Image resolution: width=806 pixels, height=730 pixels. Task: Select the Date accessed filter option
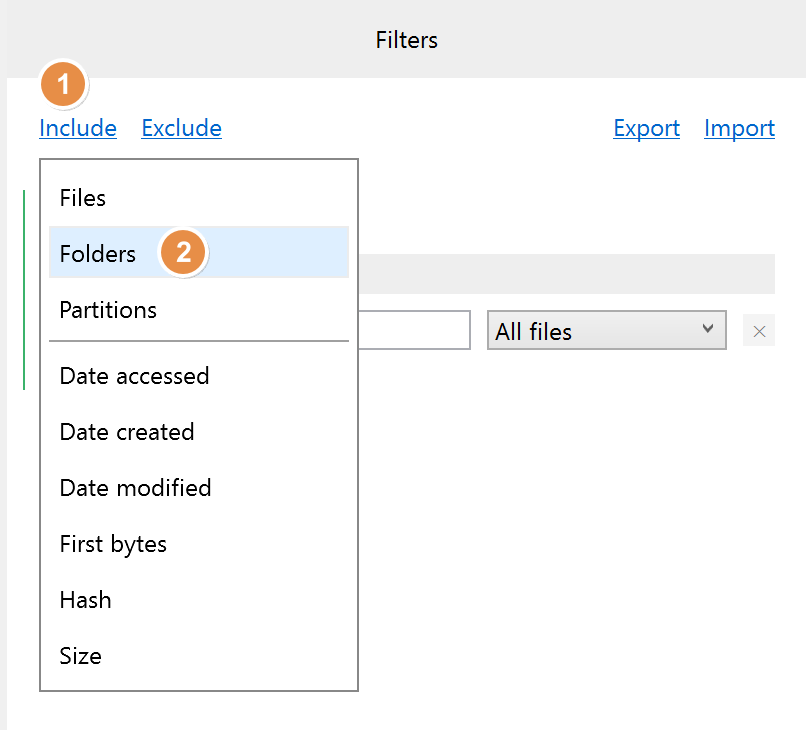[x=199, y=376]
